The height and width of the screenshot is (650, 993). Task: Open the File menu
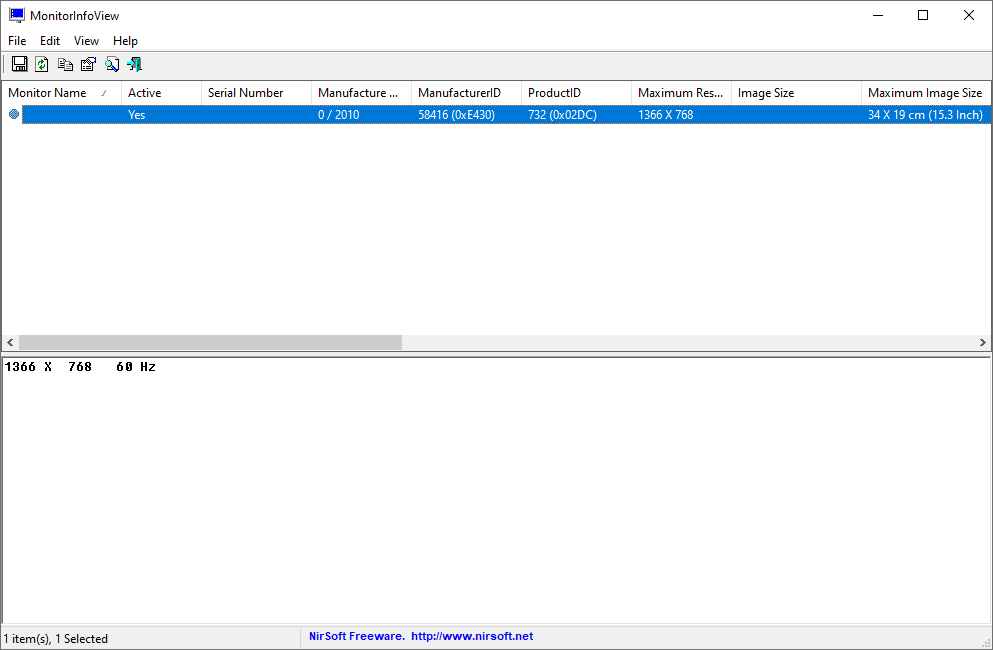pos(17,41)
